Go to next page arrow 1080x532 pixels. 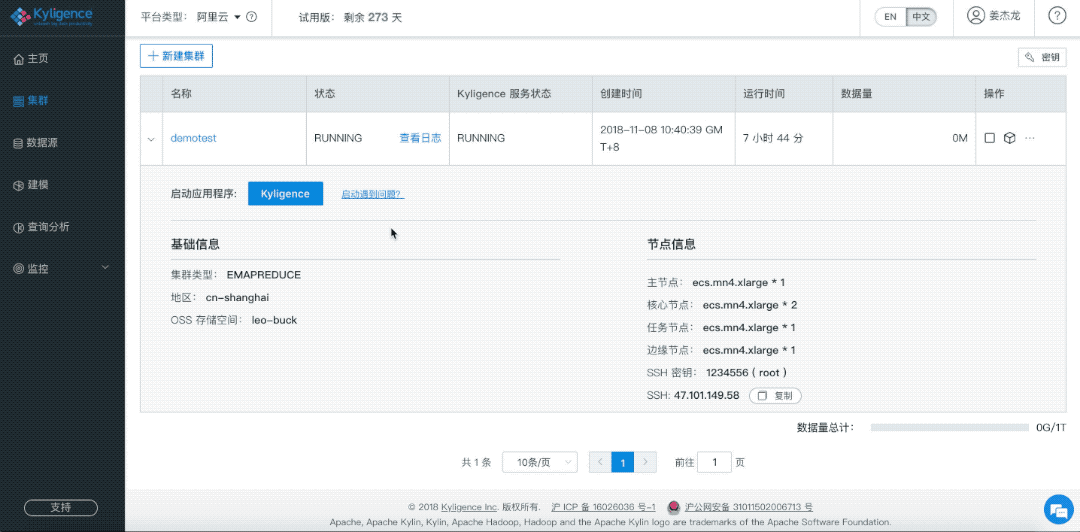tap(645, 462)
